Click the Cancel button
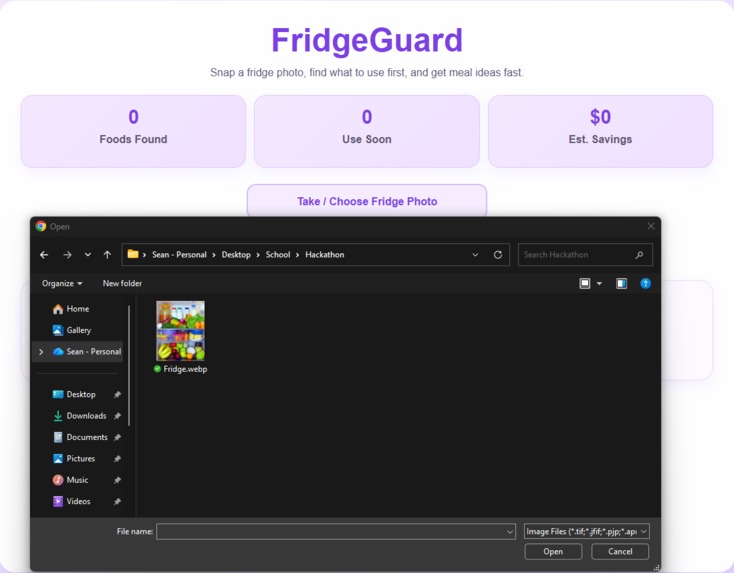 [x=620, y=551]
